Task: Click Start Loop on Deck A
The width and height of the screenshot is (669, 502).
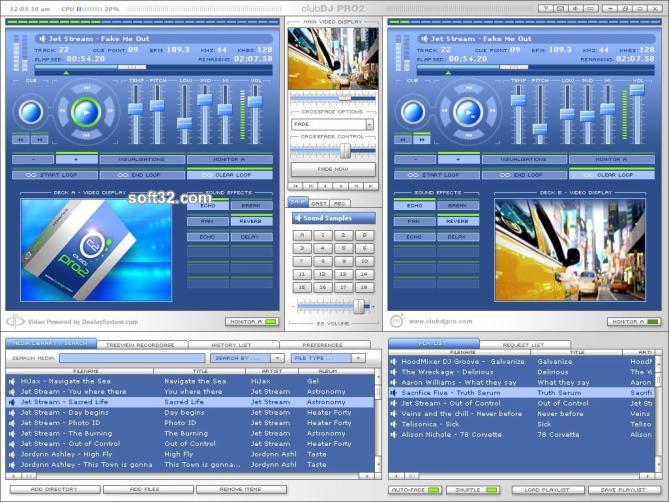Action: (x=55, y=175)
